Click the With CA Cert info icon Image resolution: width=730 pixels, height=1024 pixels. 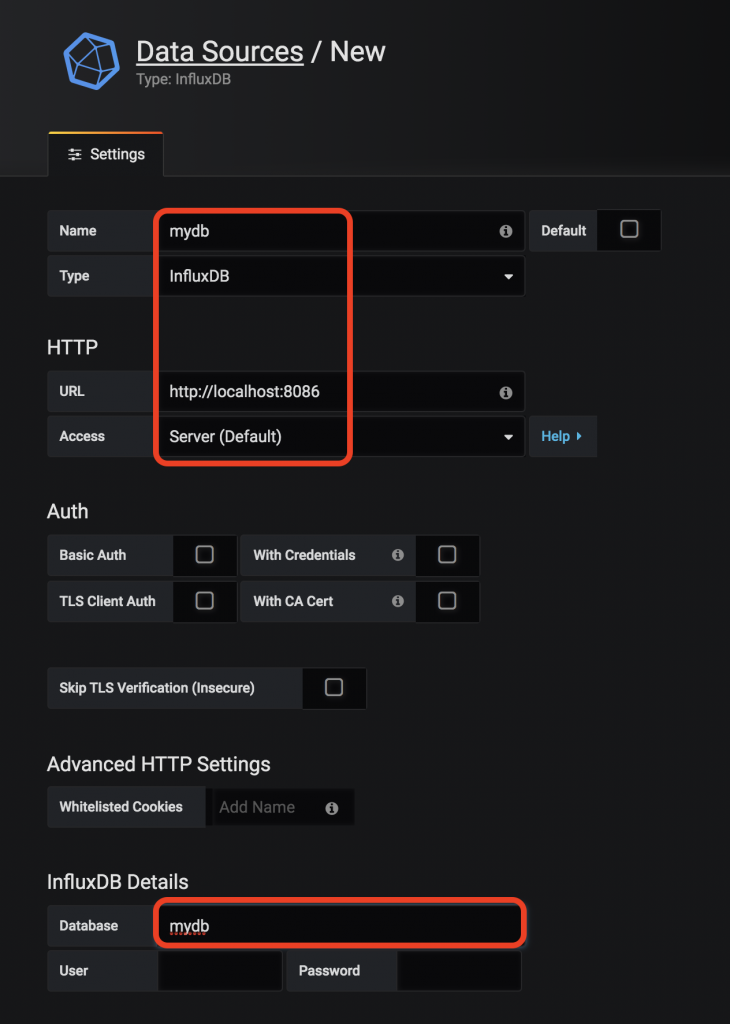[x=398, y=601]
